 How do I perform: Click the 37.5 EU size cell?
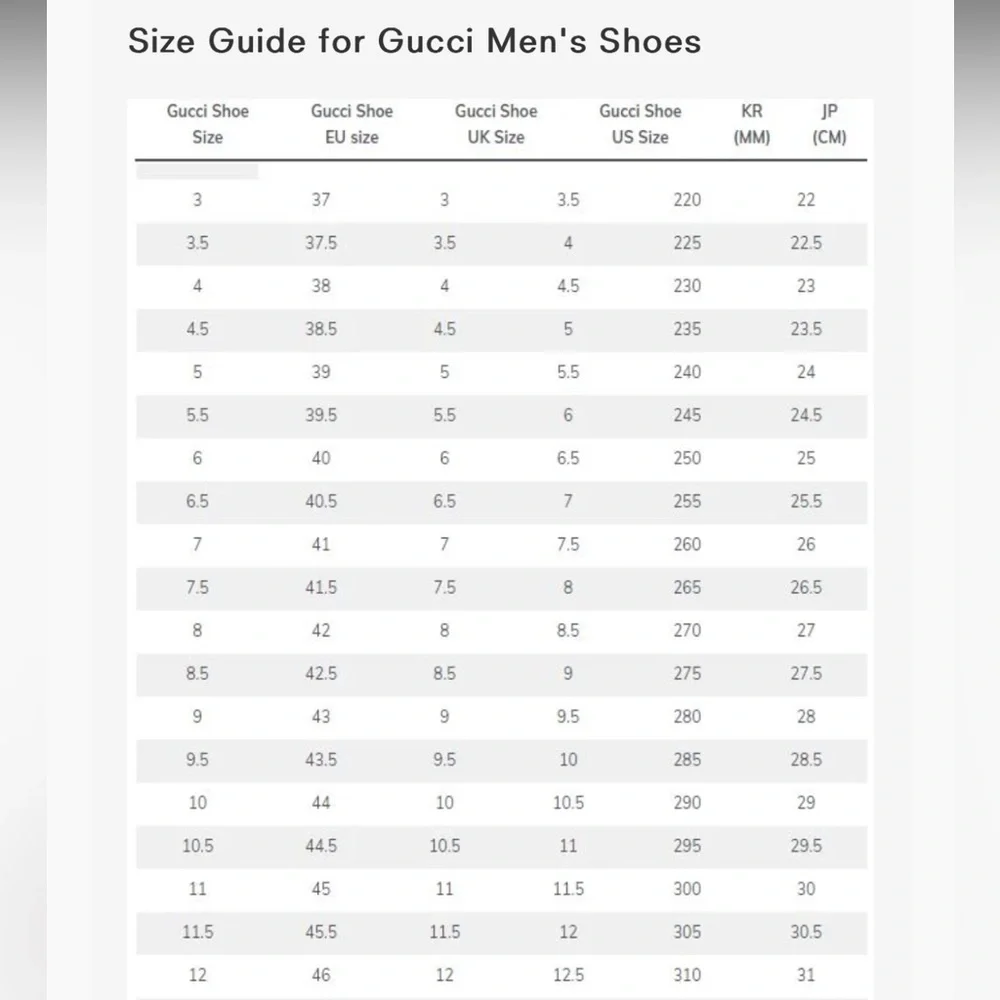[x=321, y=243]
